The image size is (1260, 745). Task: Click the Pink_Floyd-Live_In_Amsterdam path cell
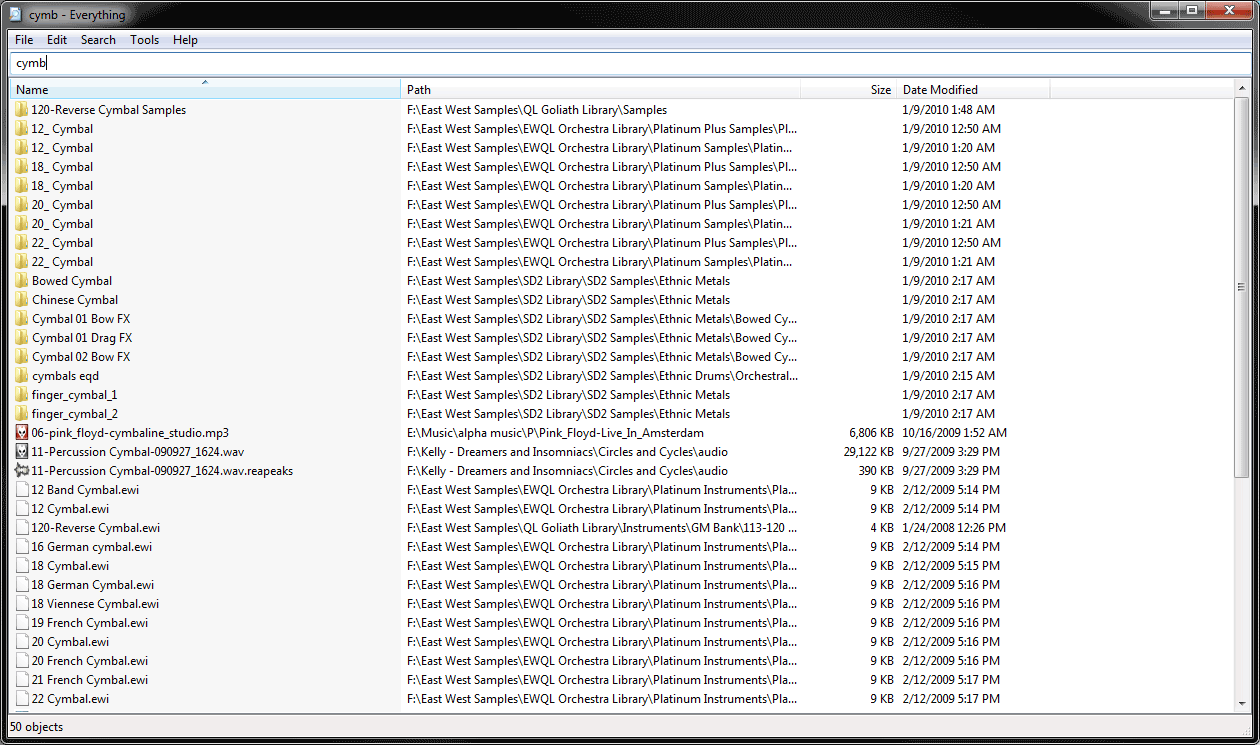[556, 433]
